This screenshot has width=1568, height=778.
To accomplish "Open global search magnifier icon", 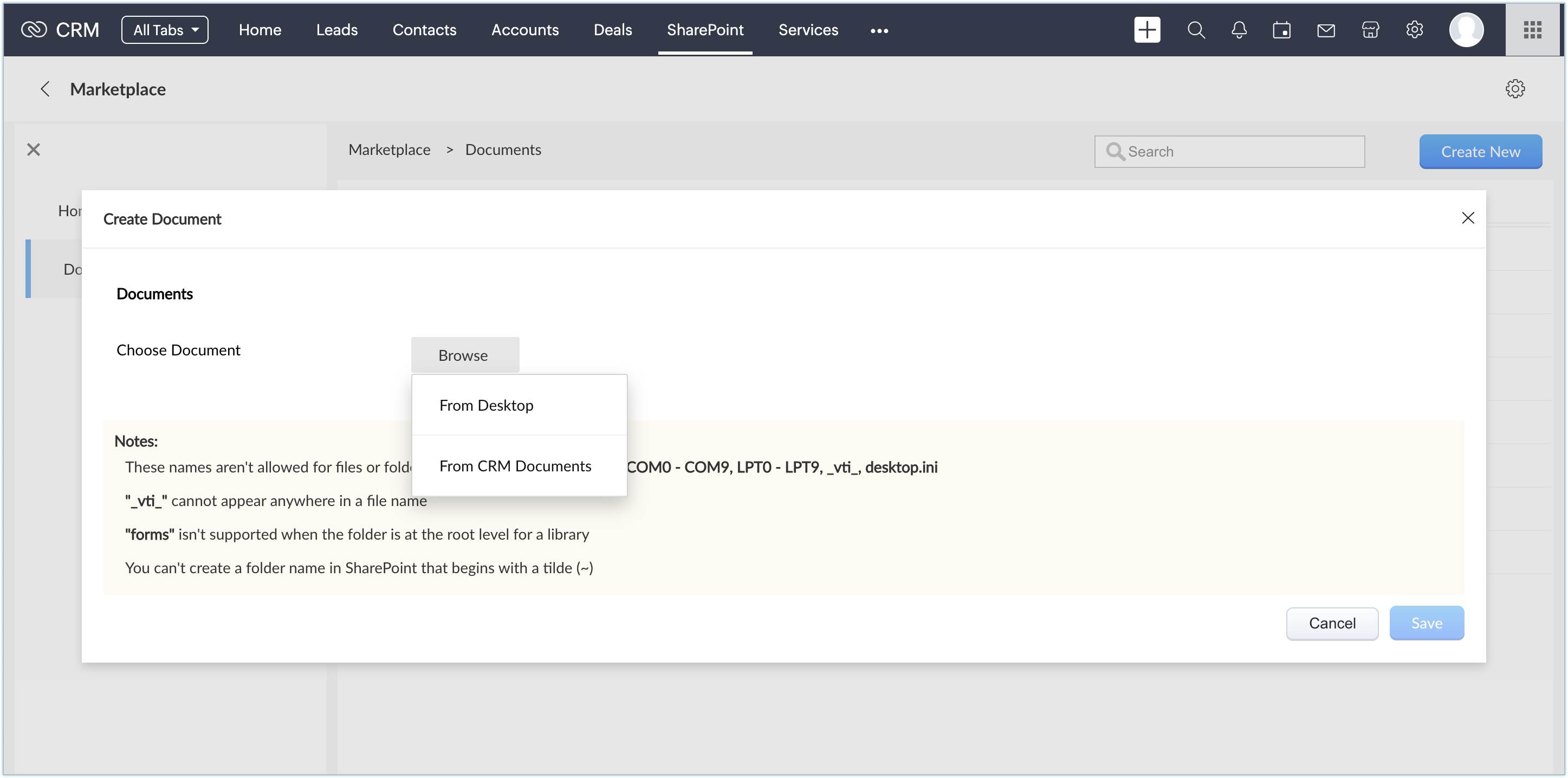I will pos(1195,30).
